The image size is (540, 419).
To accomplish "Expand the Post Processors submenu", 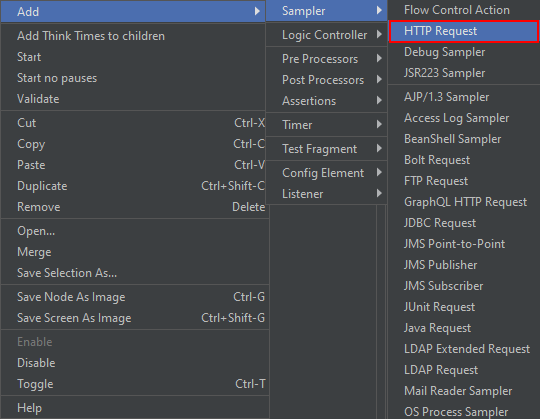I will 326,80.
